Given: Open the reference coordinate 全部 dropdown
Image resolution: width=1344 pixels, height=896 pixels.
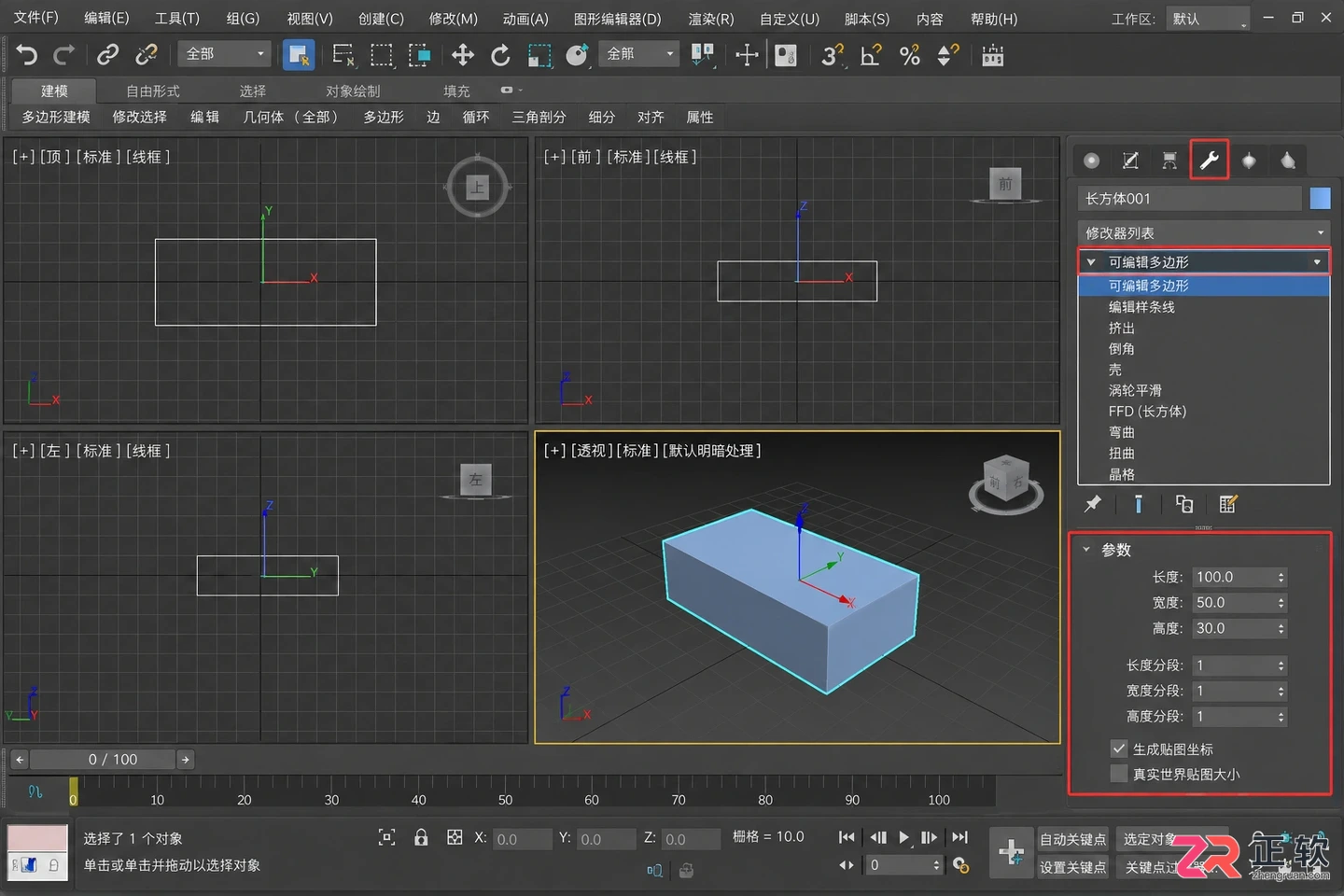Looking at the screenshot, I should click(638, 54).
